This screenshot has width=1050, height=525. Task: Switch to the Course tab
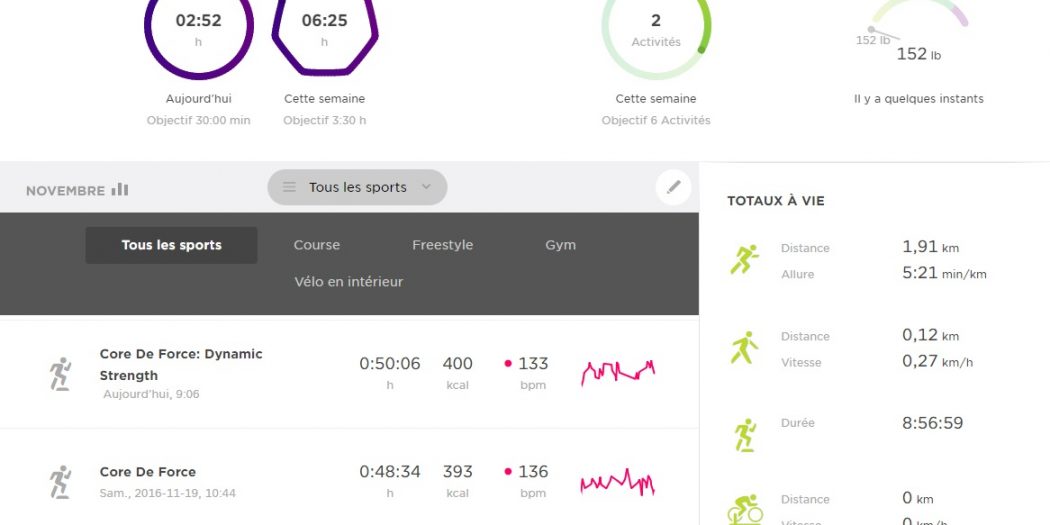[317, 245]
